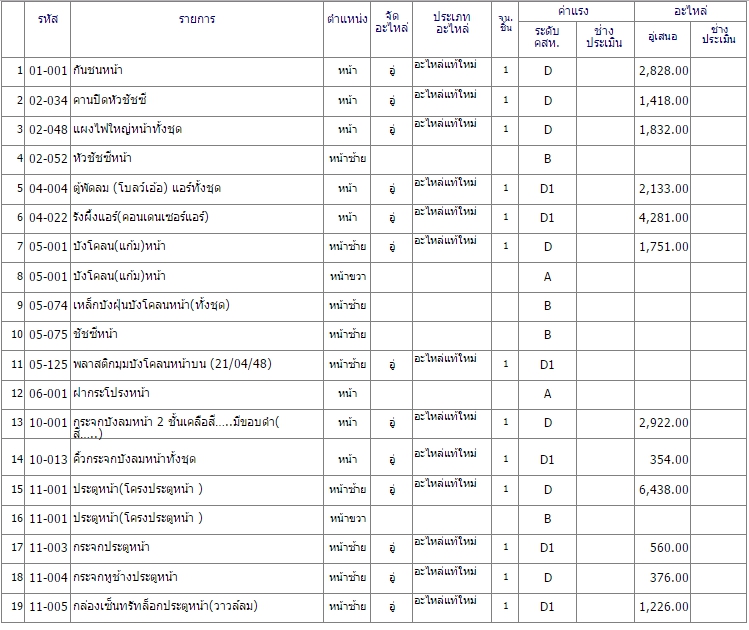Select code cell 04-022

pos(48,218)
